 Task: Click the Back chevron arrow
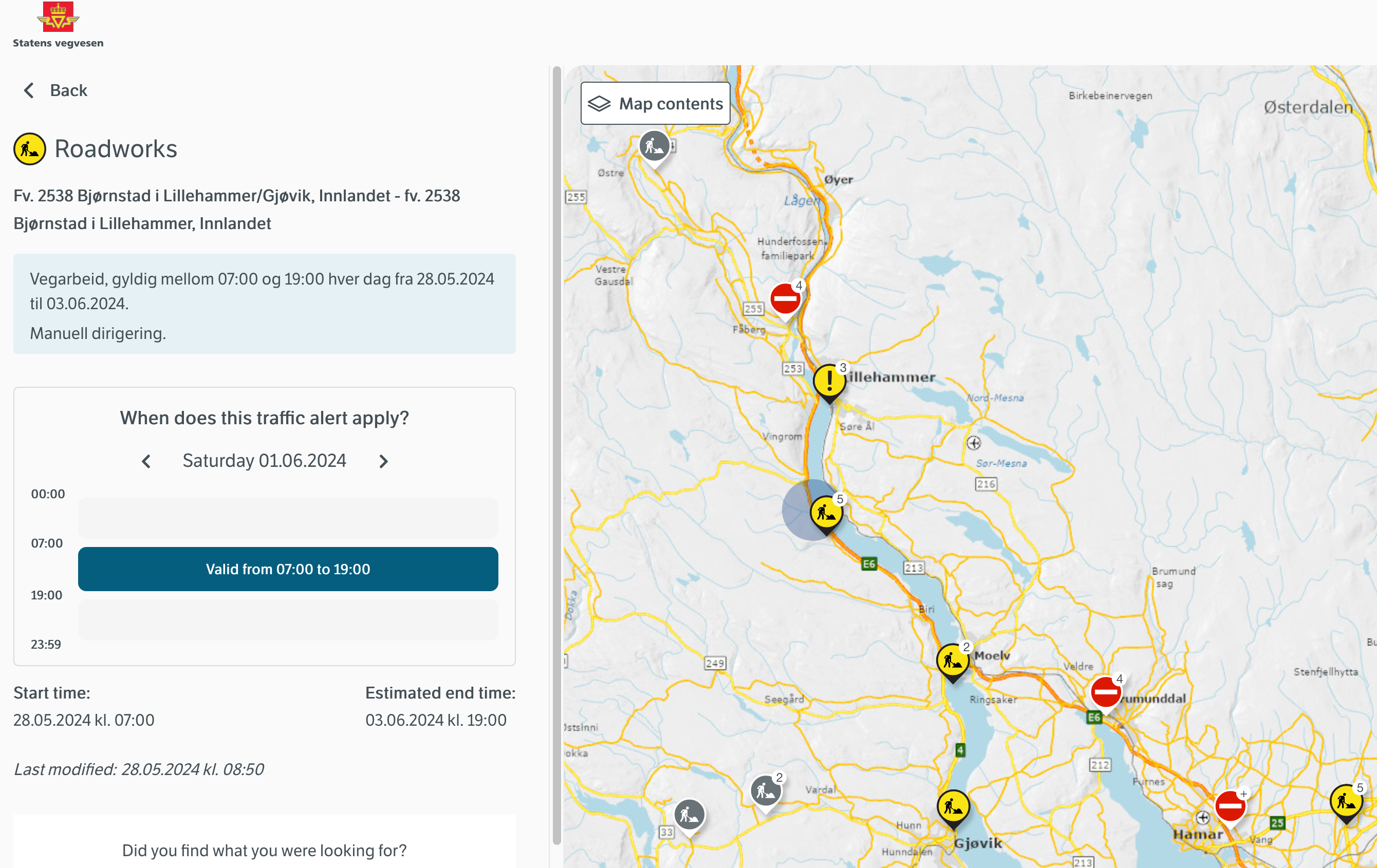29,90
